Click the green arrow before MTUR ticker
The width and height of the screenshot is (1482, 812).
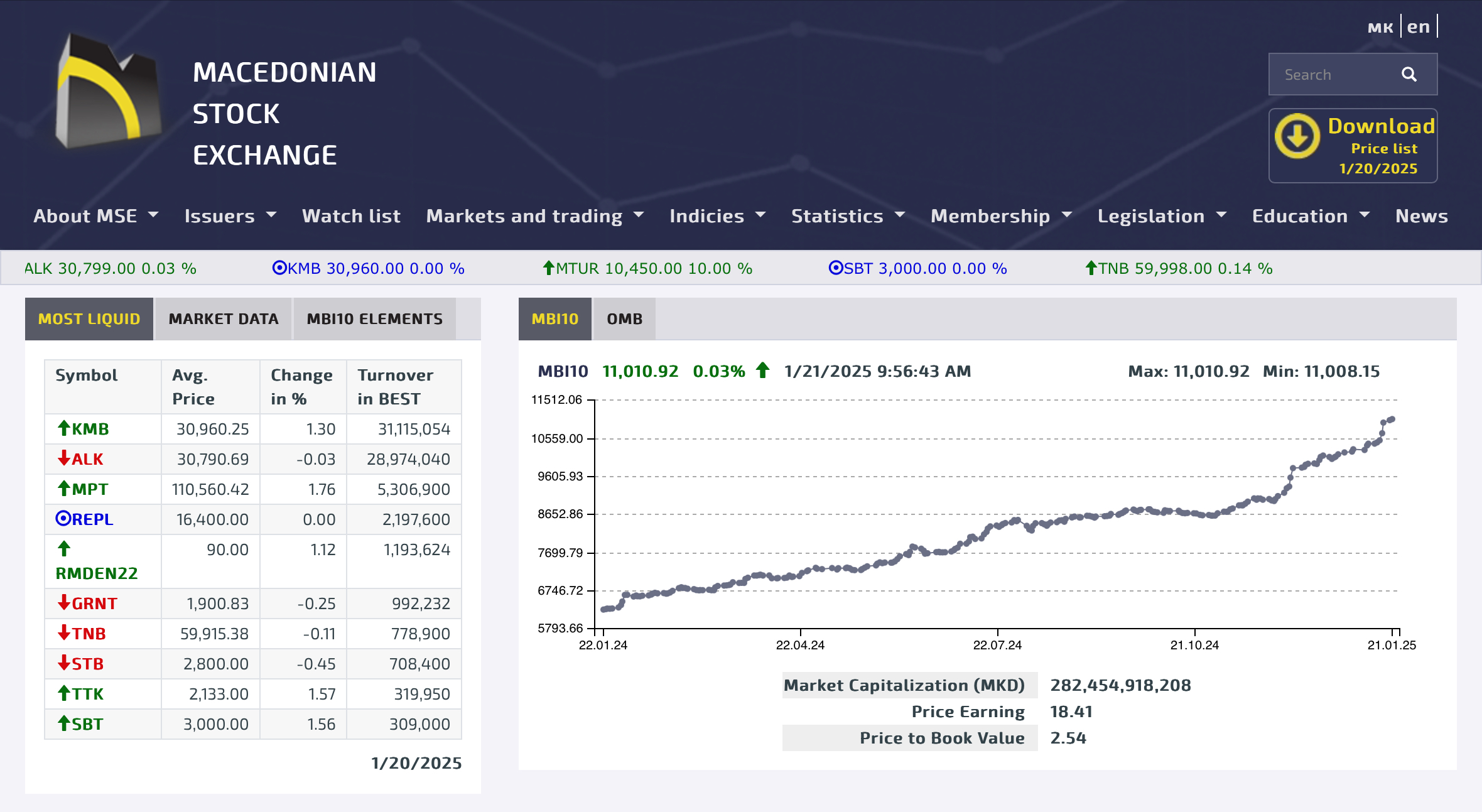[x=548, y=268]
